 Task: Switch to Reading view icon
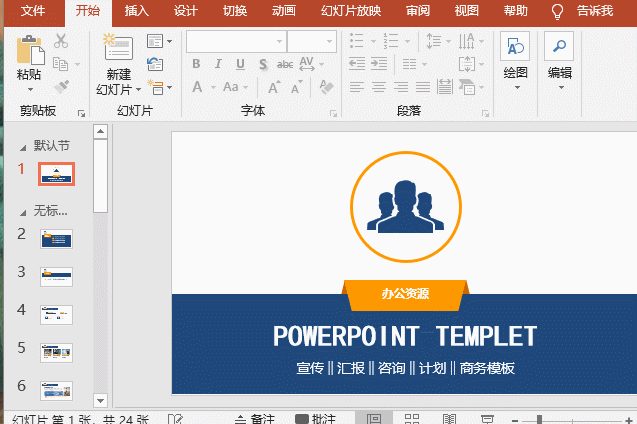pos(449,419)
